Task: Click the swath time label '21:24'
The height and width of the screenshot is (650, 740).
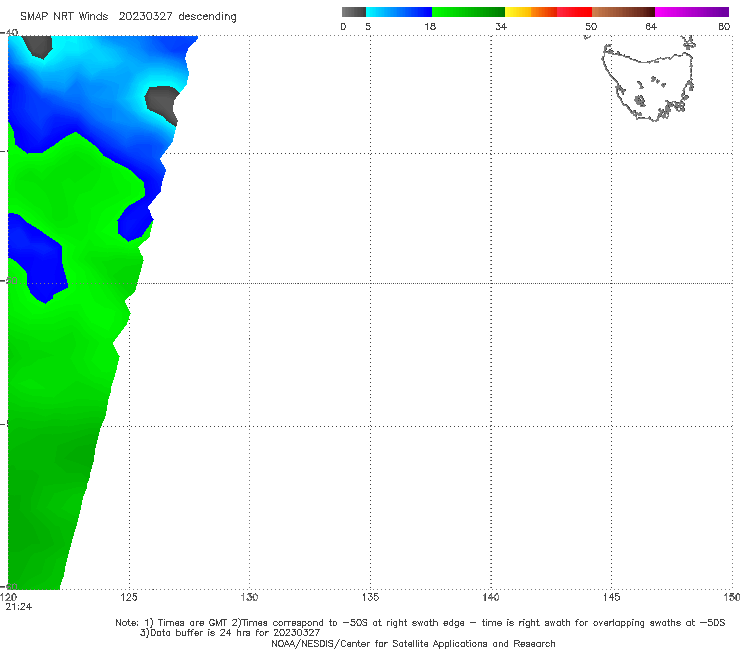Action: coord(19,607)
